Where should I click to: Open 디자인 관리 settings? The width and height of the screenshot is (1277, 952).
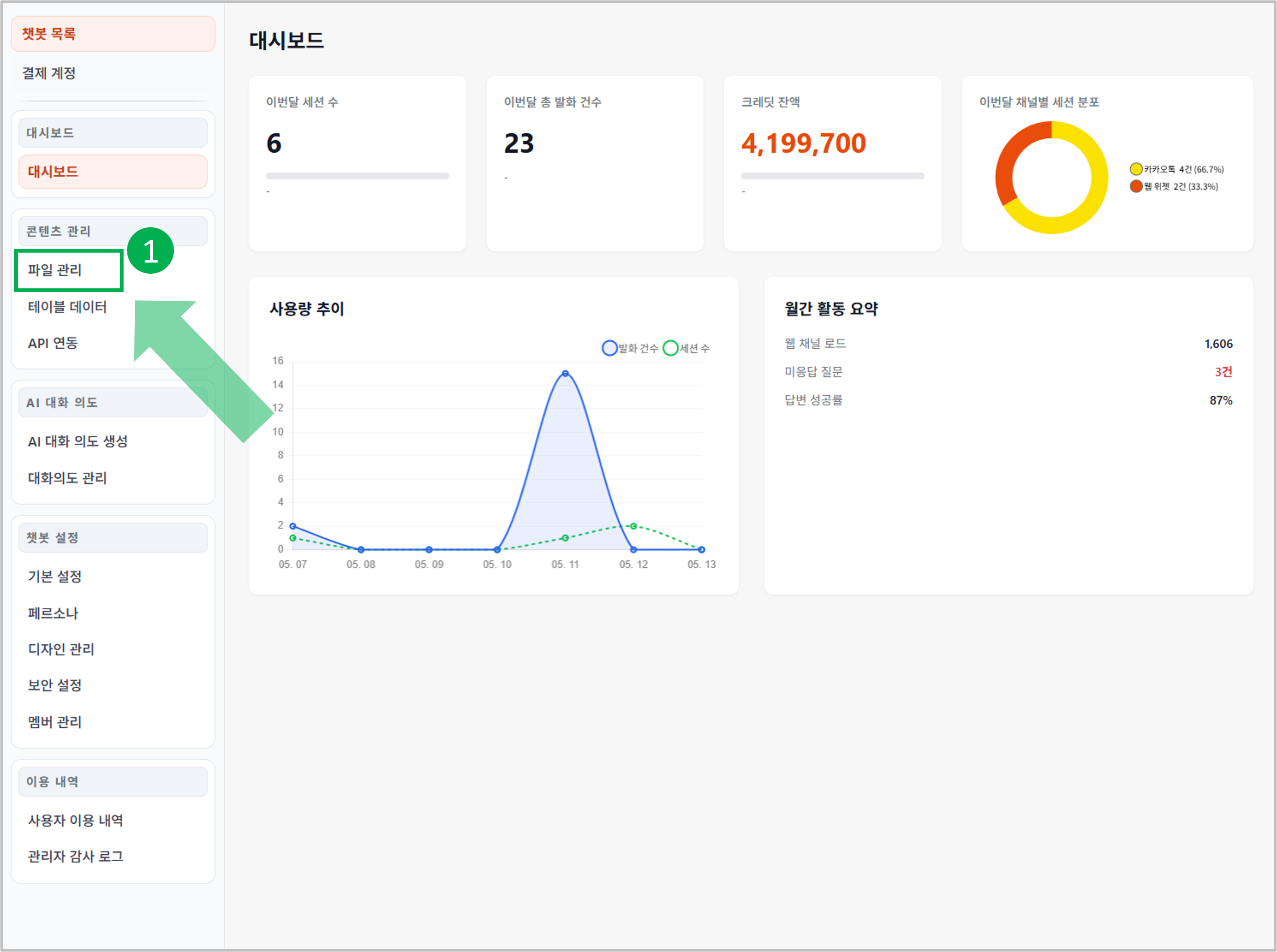point(61,649)
